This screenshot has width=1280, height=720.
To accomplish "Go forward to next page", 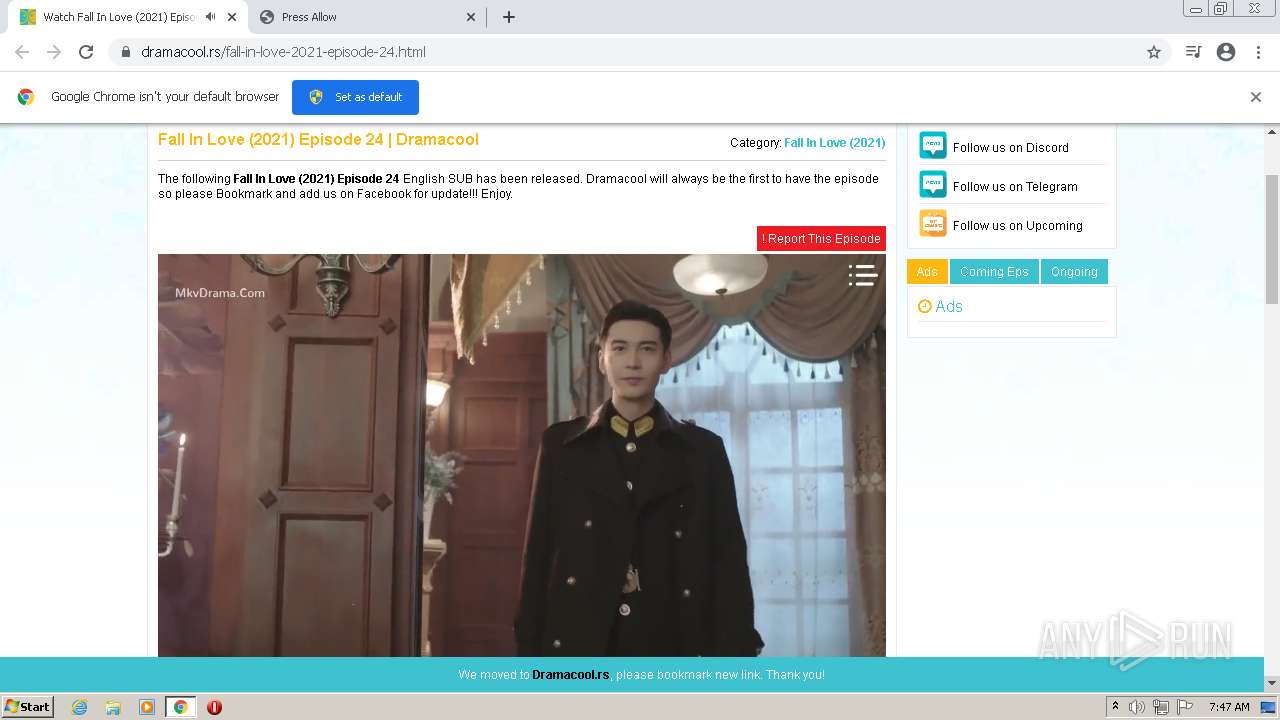I will click(x=54, y=52).
